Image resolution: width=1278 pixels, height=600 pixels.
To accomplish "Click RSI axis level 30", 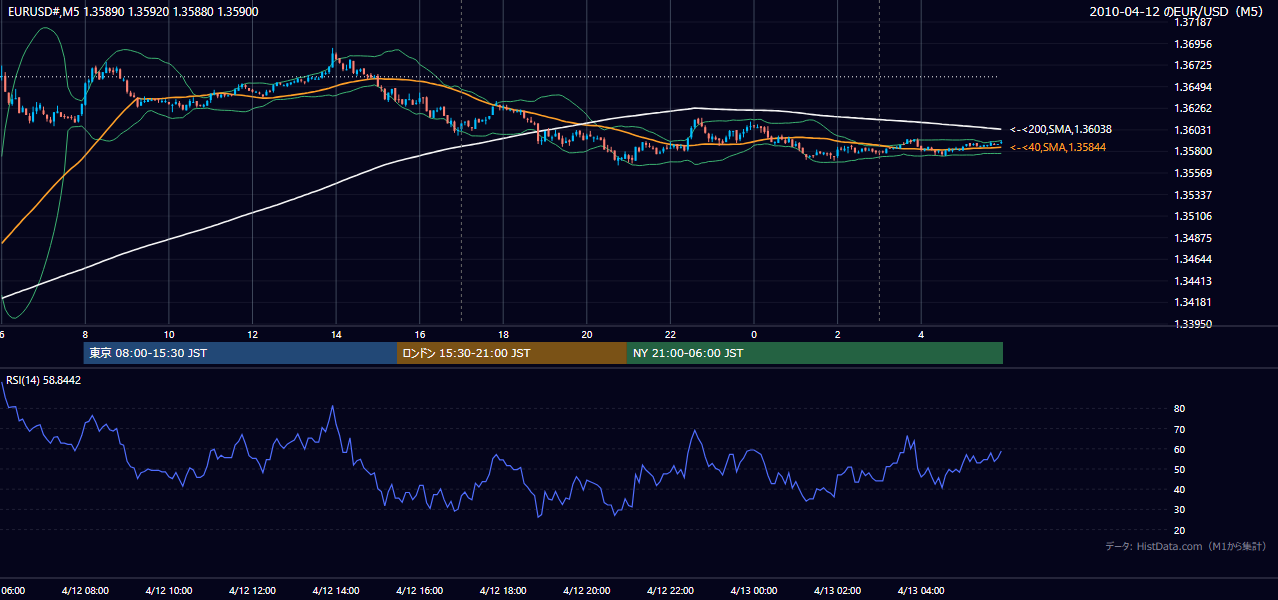I will click(x=1180, y=510).
